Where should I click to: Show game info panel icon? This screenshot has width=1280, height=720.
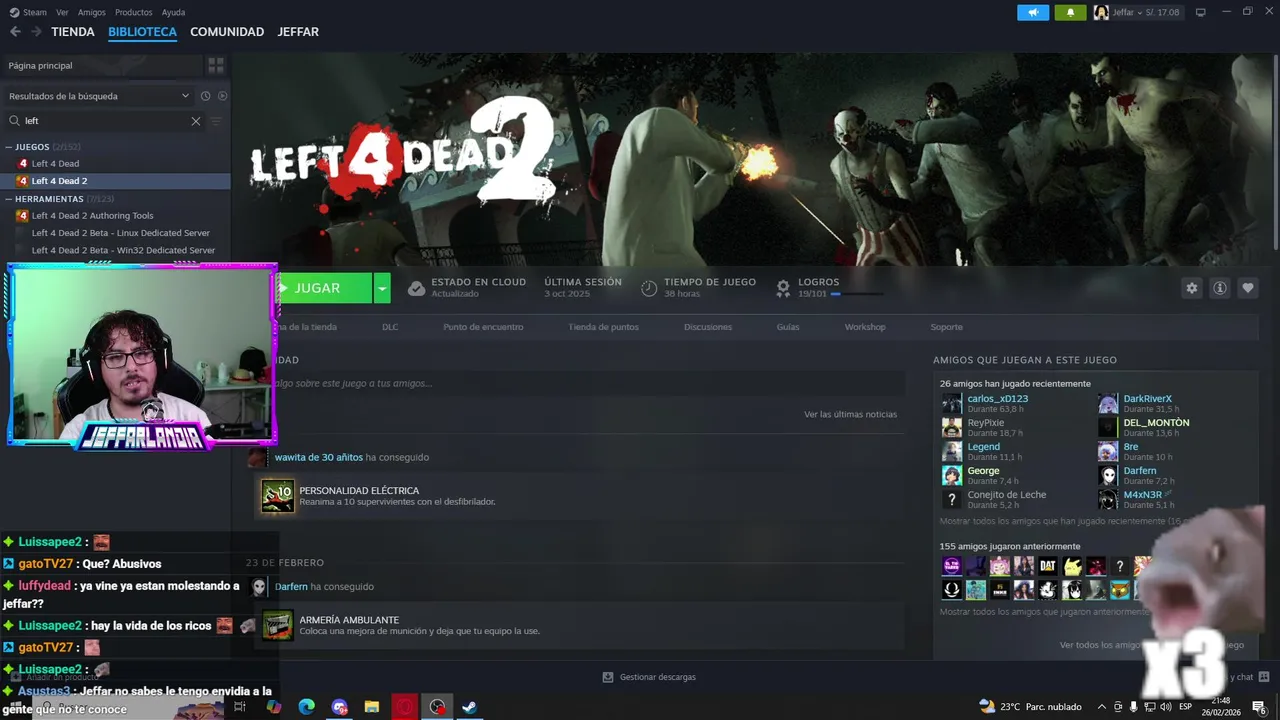1219,288
